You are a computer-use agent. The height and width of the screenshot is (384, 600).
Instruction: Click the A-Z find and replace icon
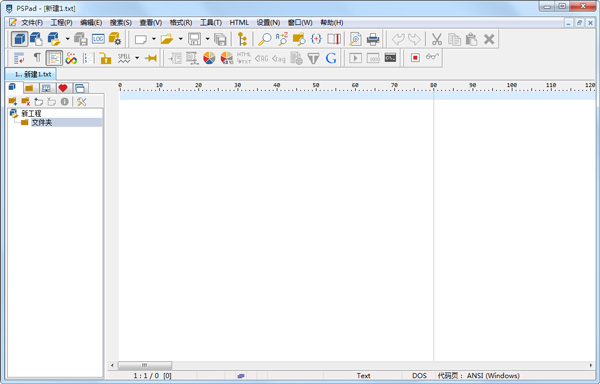tap(282, 39)
